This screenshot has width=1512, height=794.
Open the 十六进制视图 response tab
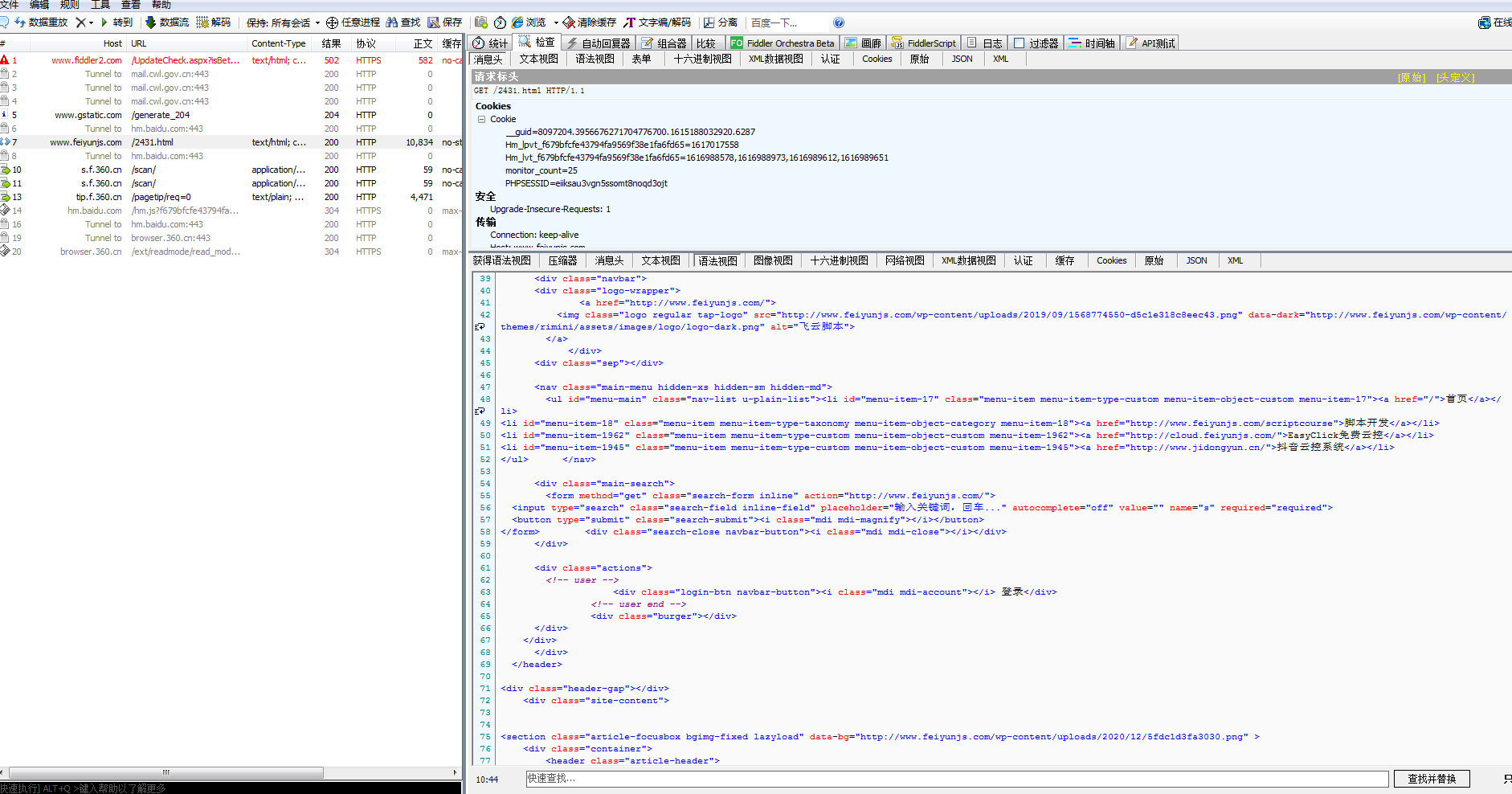click(839, 260)
